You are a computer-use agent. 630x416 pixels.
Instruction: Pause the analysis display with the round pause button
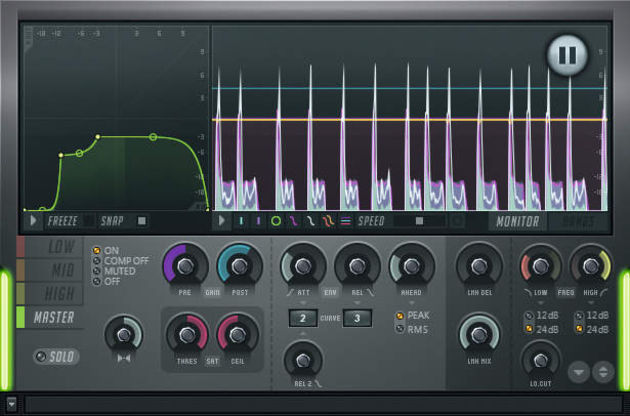(x=567, y=55)
